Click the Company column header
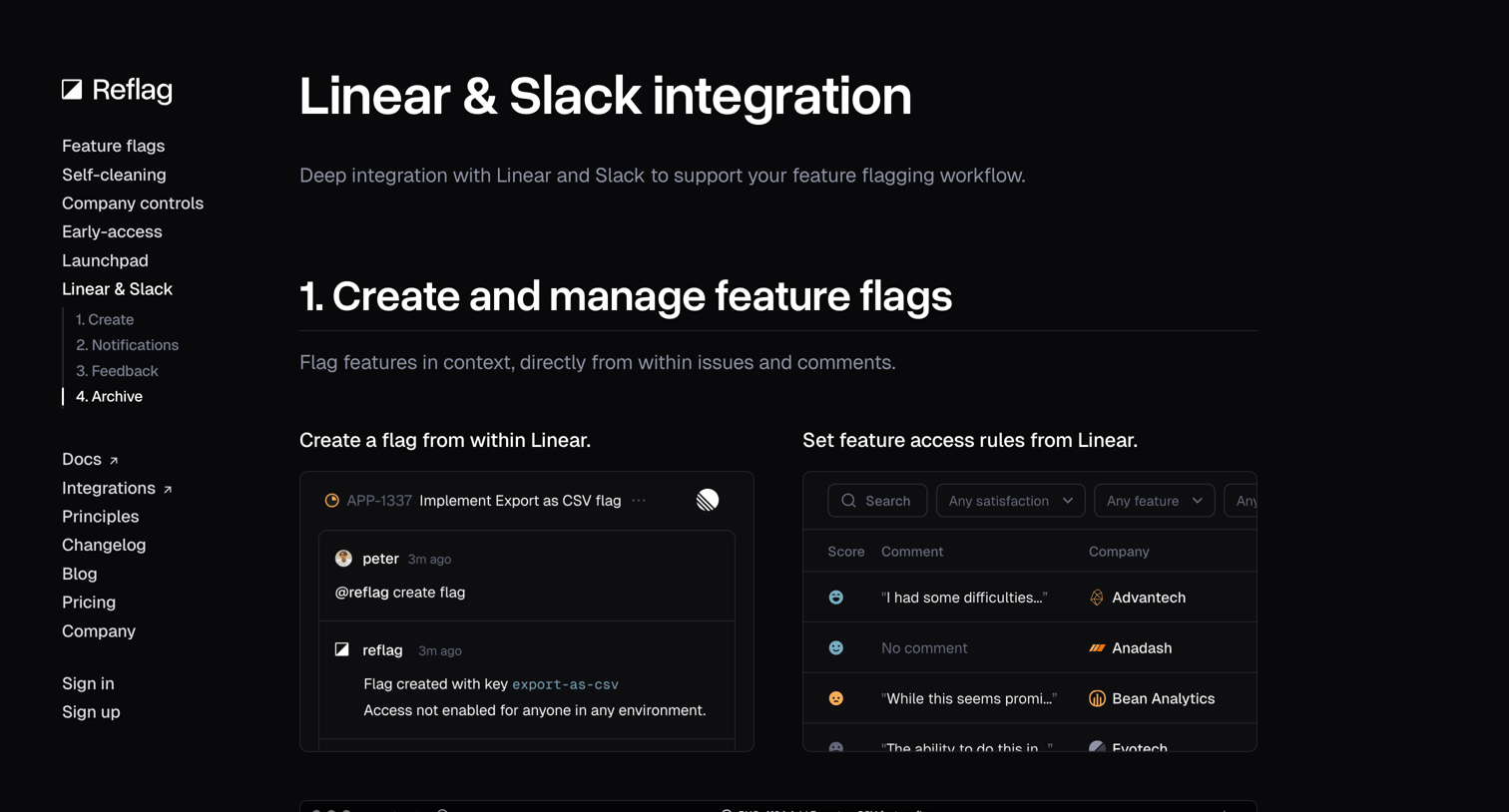This screenshot has height=812, width=1509. [1119, 552]
